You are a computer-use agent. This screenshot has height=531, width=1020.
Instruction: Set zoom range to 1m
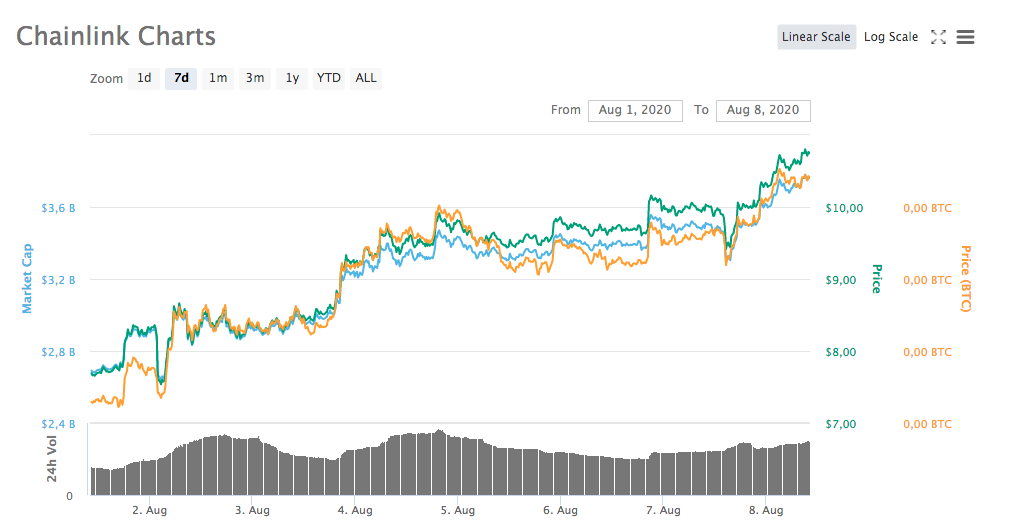point(218,78)
